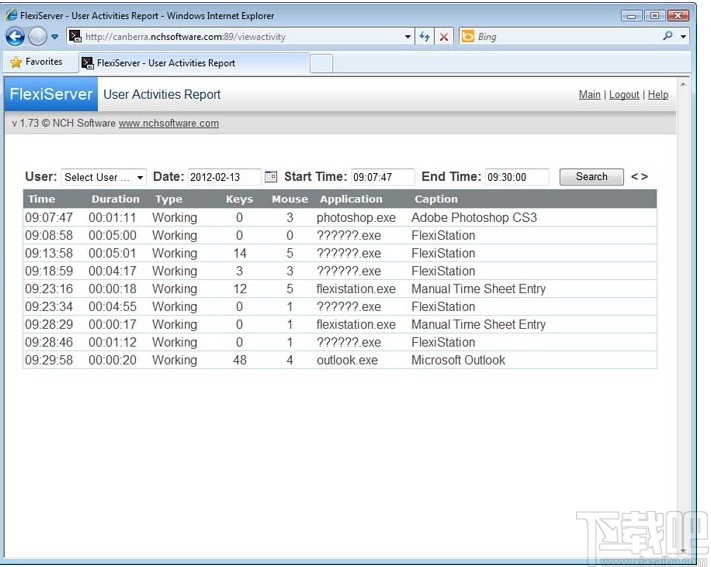Select the Microsoft Outlook caption
The width and height of the screenshot is (711, 567).
point(458,360)
